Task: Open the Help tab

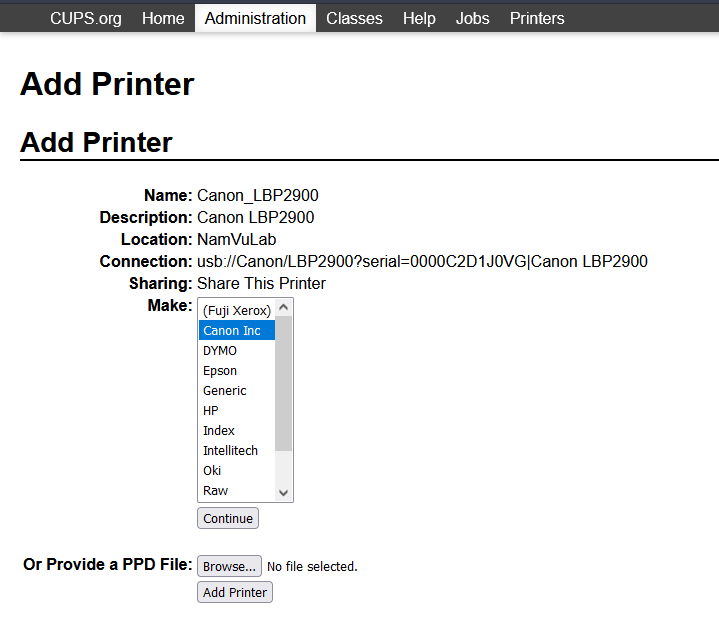Action: coord(419,18)
